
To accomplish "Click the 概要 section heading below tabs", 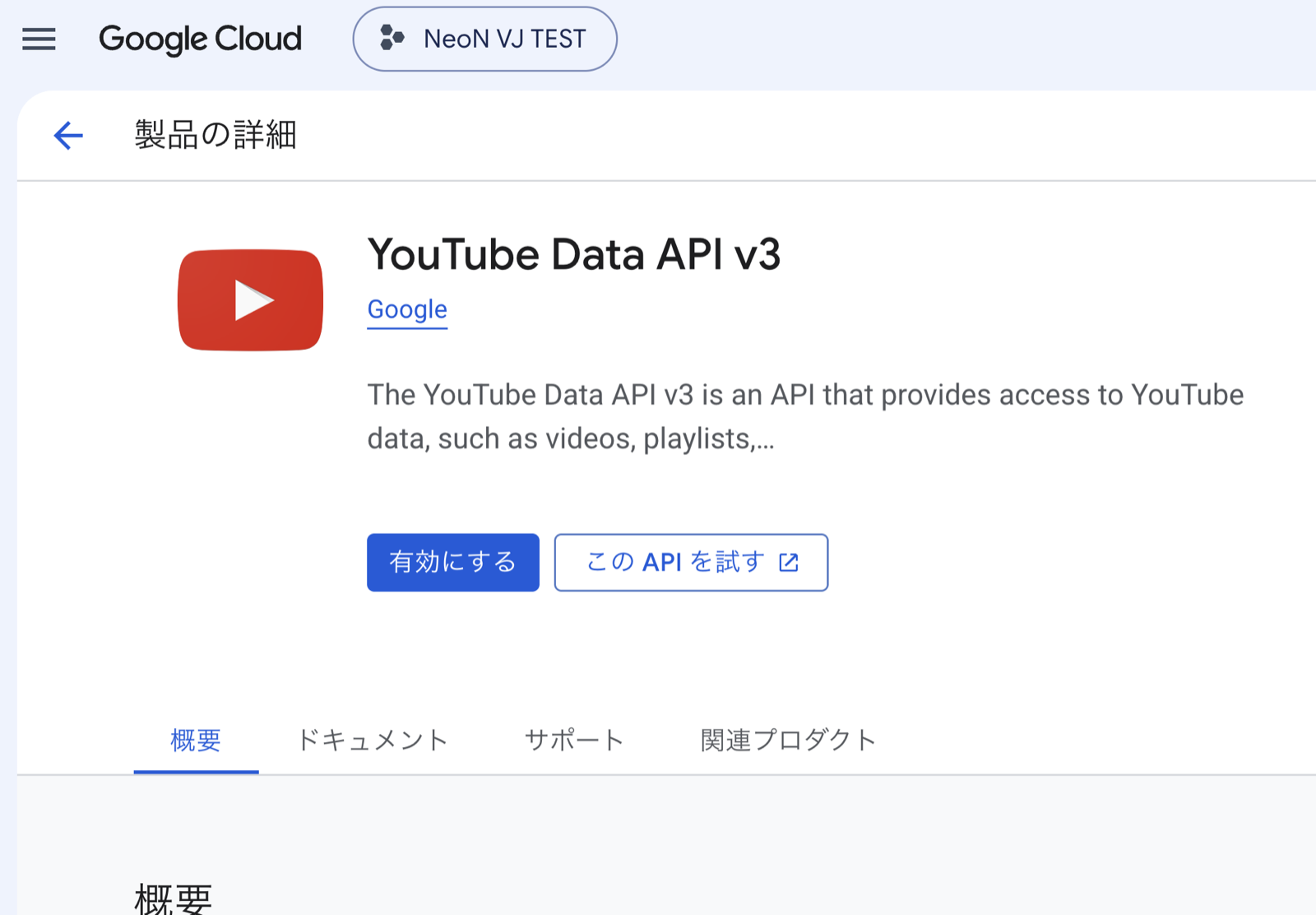I will 174,899.
